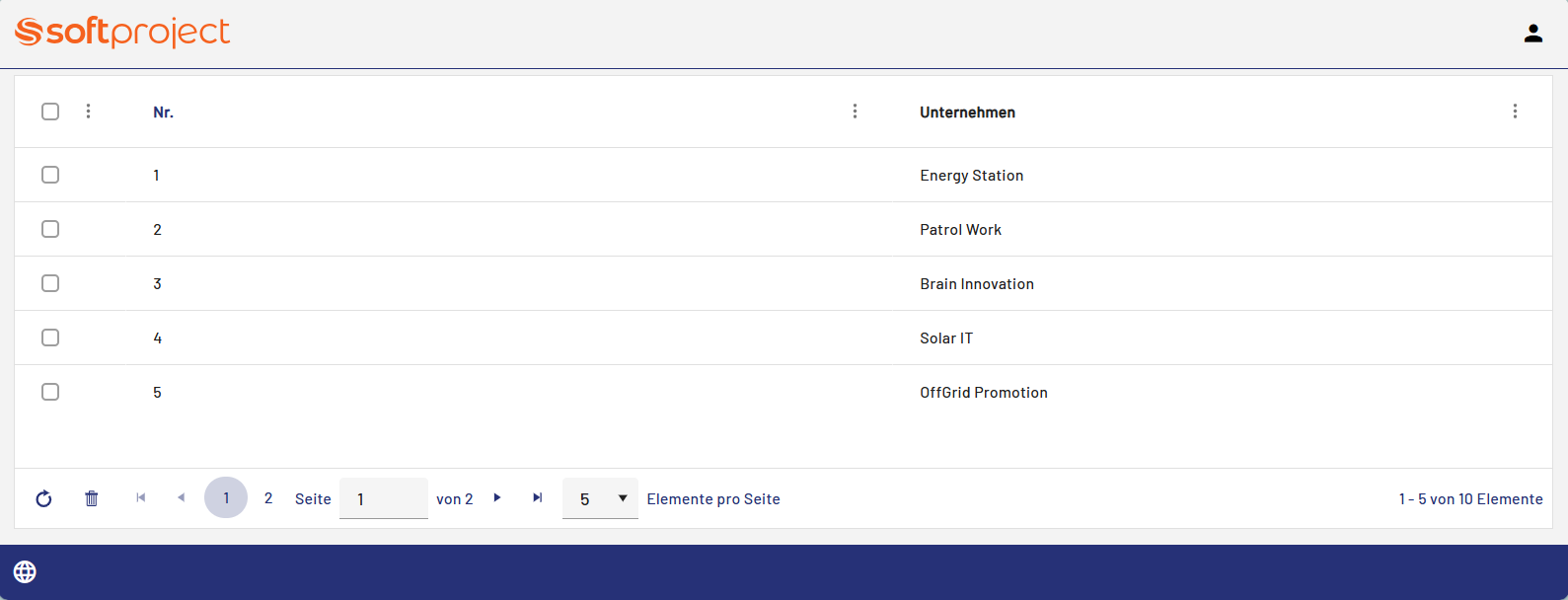Click the softproject logo
Viewport: 1568px width, 600px height.
click(122, 33)
